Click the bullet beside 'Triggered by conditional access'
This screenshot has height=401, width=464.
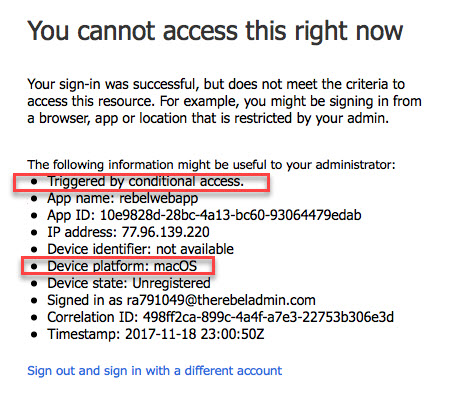tap(34, 182)
